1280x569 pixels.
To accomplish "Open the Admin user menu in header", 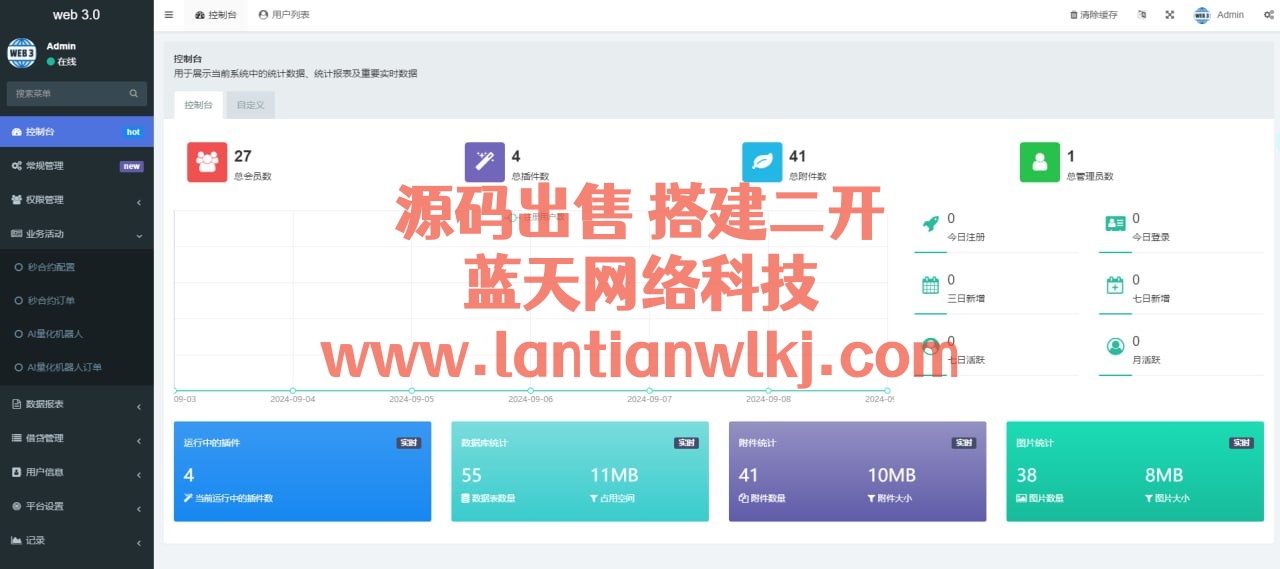I will pyautogui.click(x=1219, y=15).
